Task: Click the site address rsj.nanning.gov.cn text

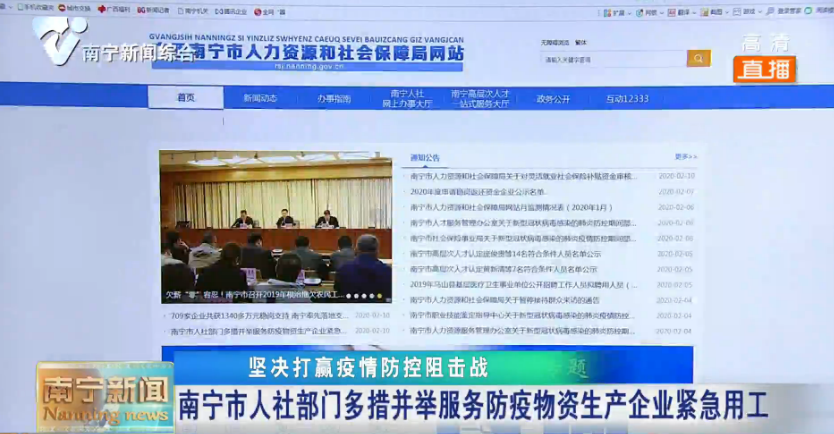Action: [310, 67]
